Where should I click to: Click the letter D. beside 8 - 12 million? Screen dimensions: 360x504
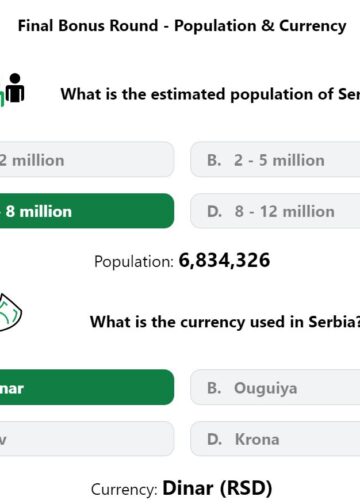pos(214,211)
